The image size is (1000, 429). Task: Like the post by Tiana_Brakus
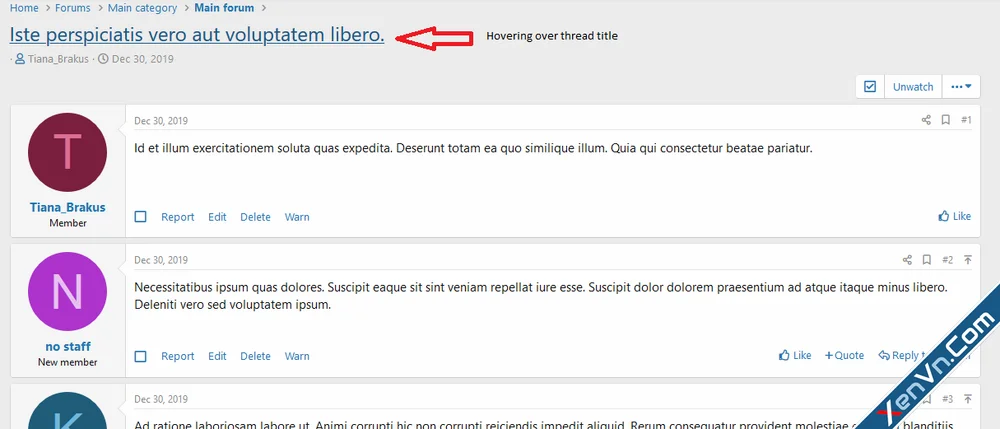tap(954, 216)
